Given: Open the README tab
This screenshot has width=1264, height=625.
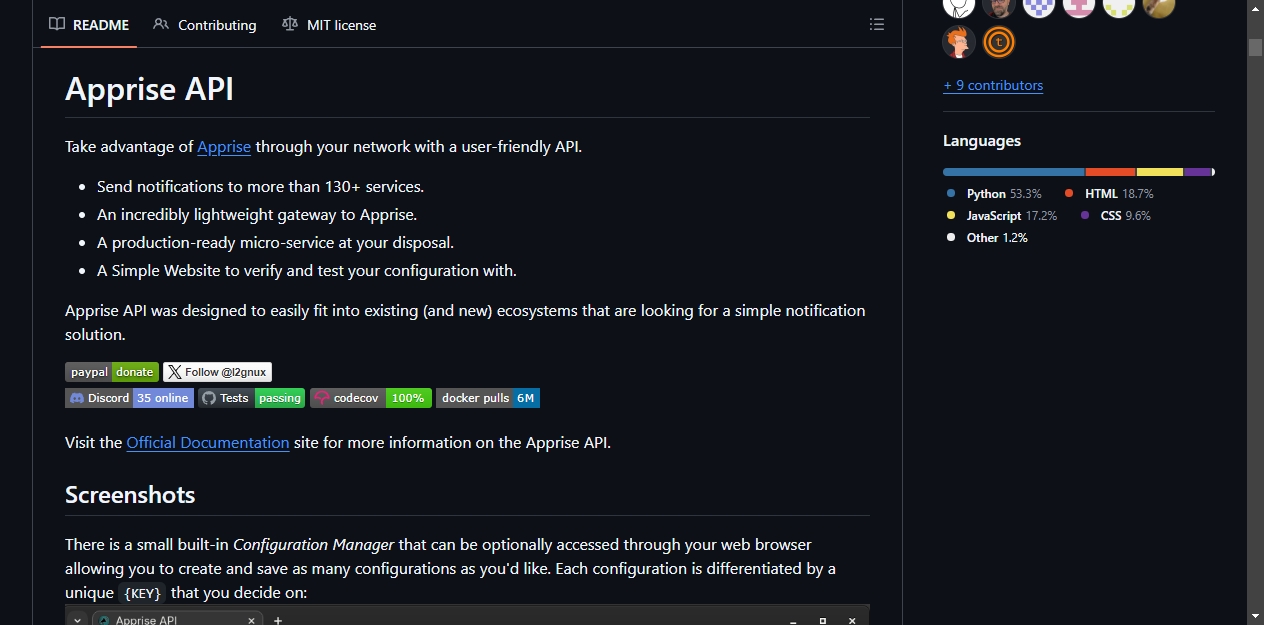Looking at the screenshot, I should 89,25.
